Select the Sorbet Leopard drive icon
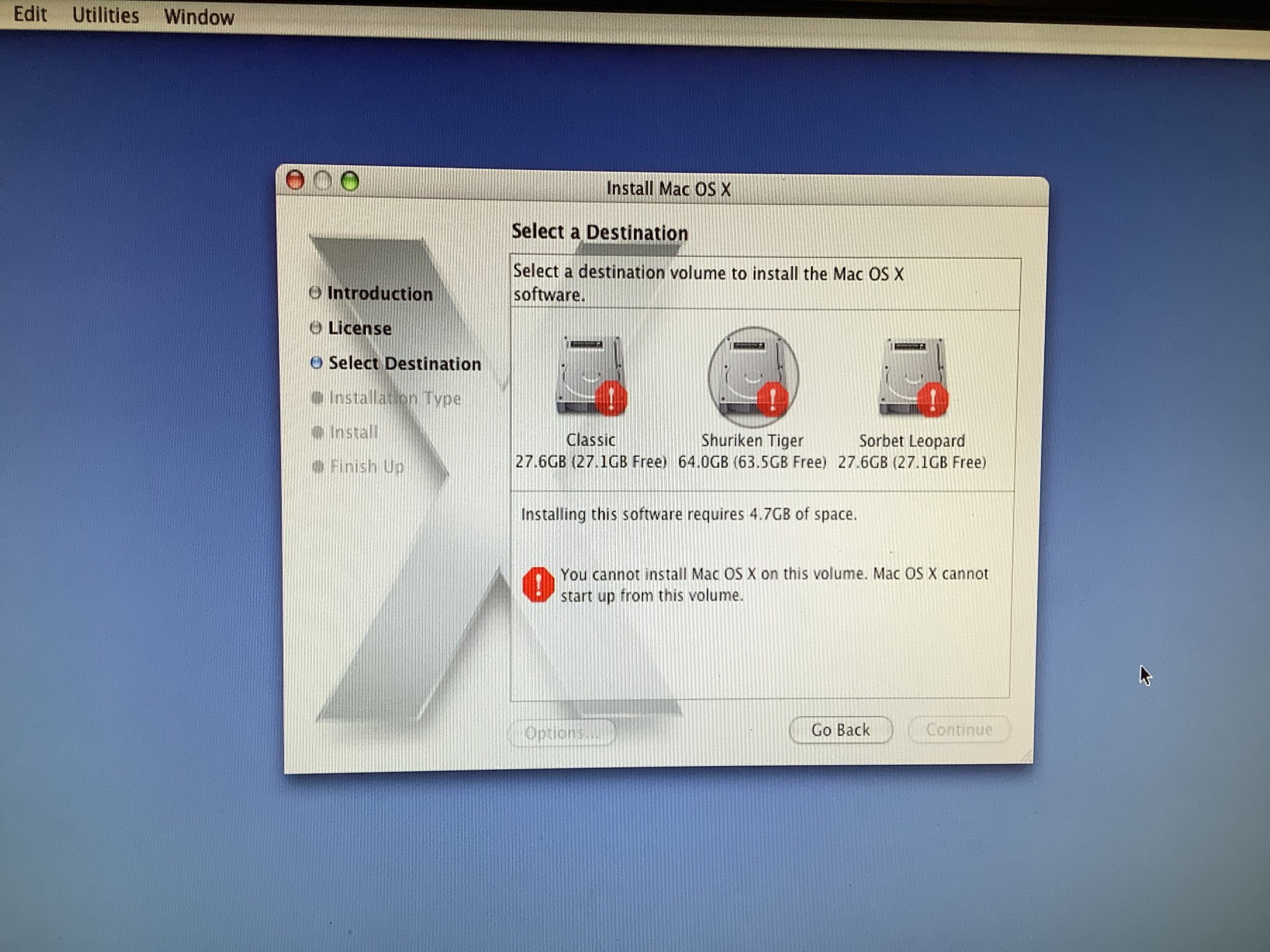The image size is (1270, 952). [x=912, y=377]
